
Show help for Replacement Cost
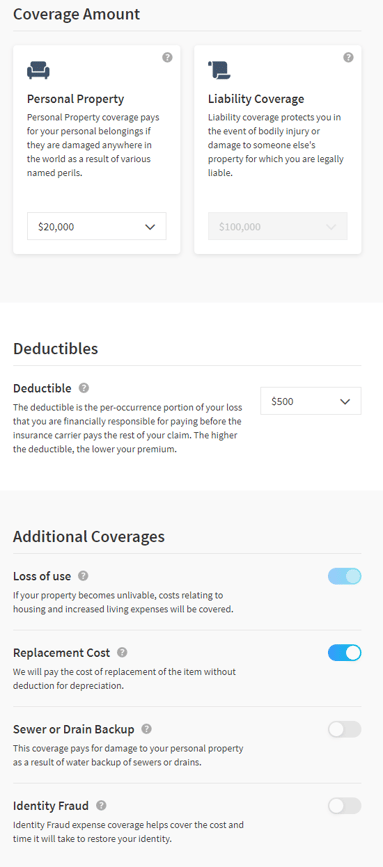(x=122, y=652)
